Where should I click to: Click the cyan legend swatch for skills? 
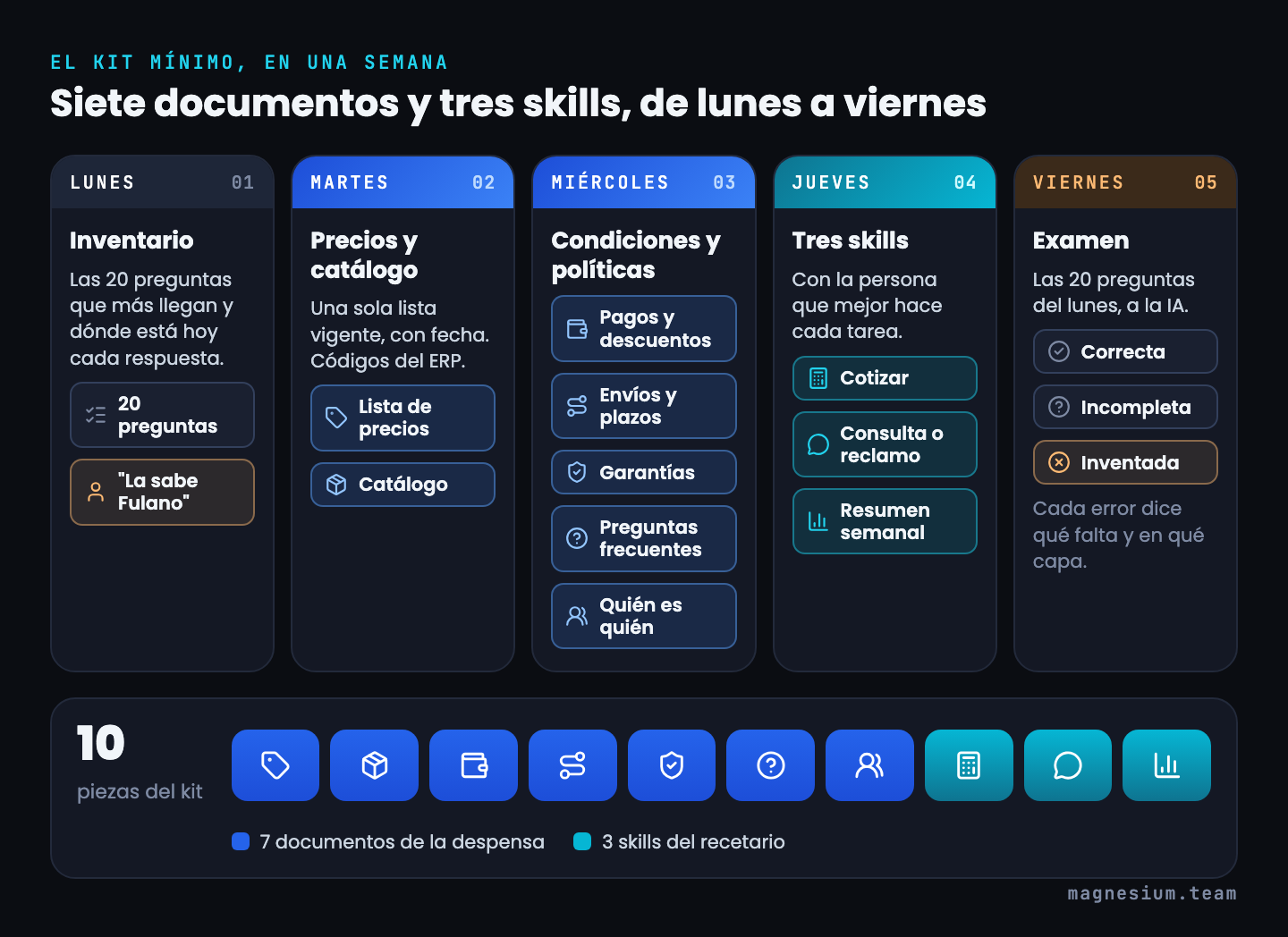pos(582,841)
